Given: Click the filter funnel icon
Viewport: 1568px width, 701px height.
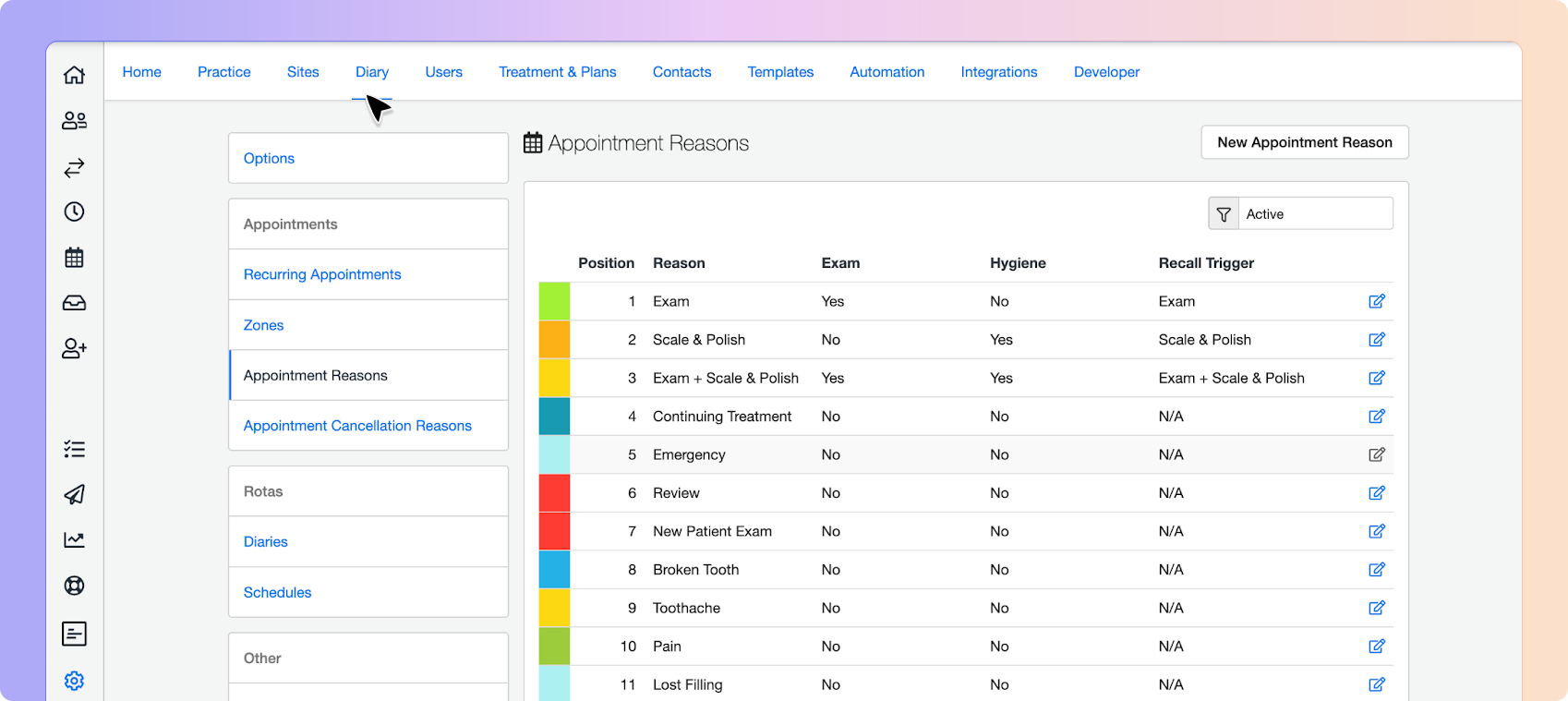Looking at the screenshot, I should [x=1224, y=214].
